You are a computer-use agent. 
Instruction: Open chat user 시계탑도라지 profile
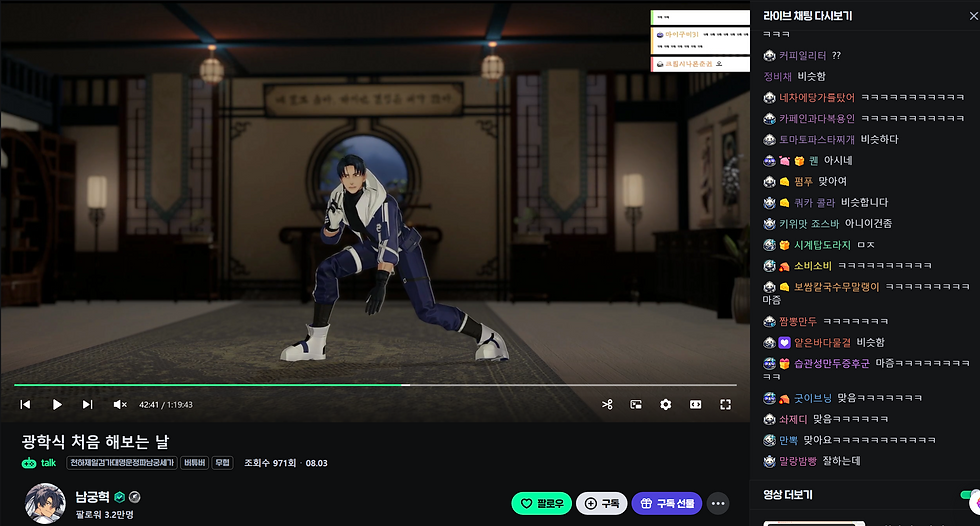822,245
